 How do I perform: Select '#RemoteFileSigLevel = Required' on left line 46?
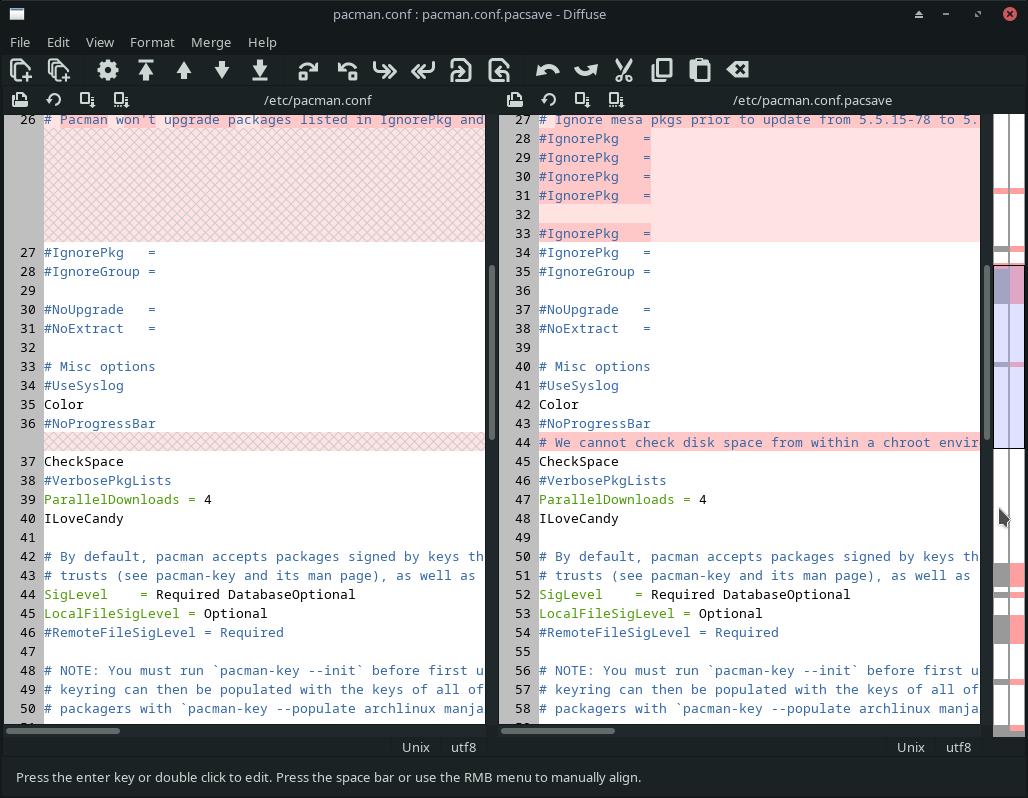tap(164, 633)
